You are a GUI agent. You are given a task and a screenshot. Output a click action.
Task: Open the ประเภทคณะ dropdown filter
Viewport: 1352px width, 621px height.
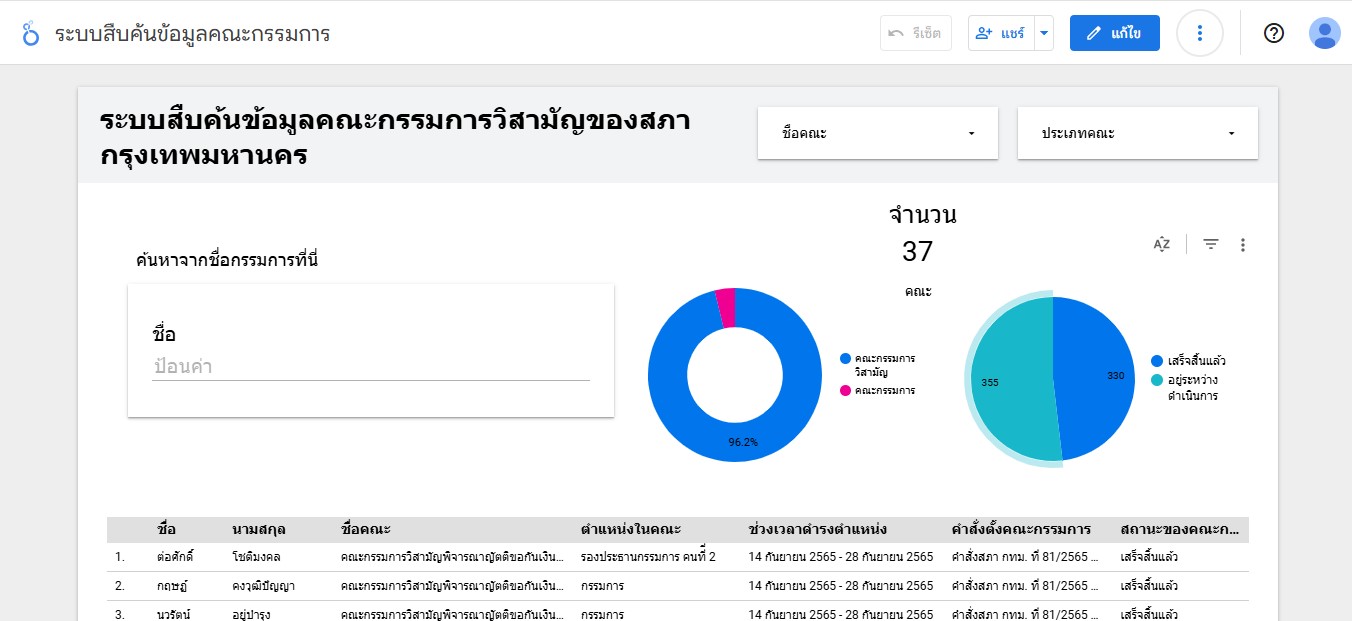[x=1137, y=133]
